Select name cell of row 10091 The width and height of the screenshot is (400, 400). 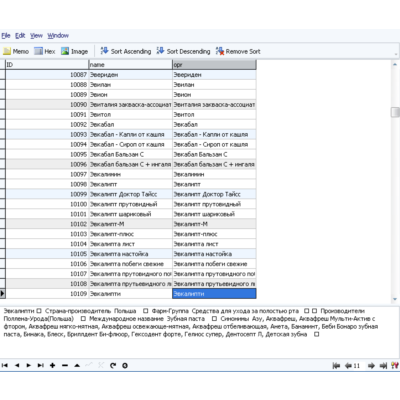click(x=131, y=114)
